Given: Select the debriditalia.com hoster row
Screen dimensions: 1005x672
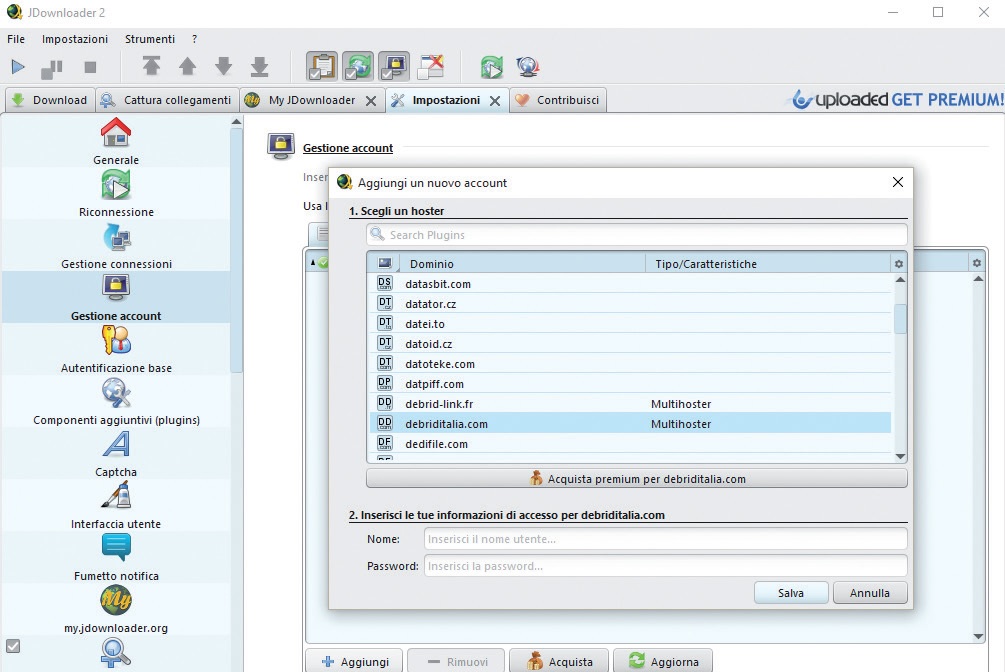Looking at the screenshot, I should 630,423.
